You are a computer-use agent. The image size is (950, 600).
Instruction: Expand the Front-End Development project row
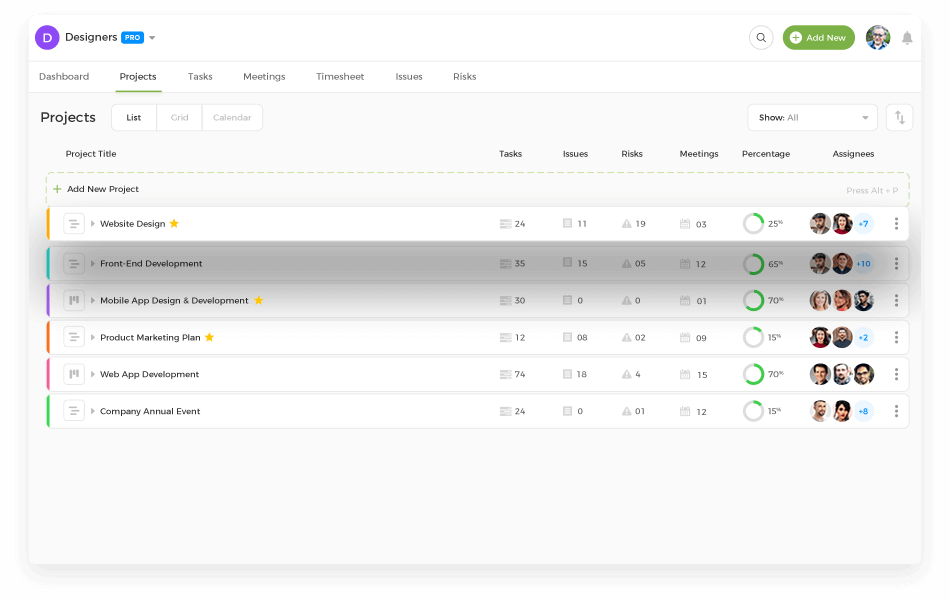[93, 264]
